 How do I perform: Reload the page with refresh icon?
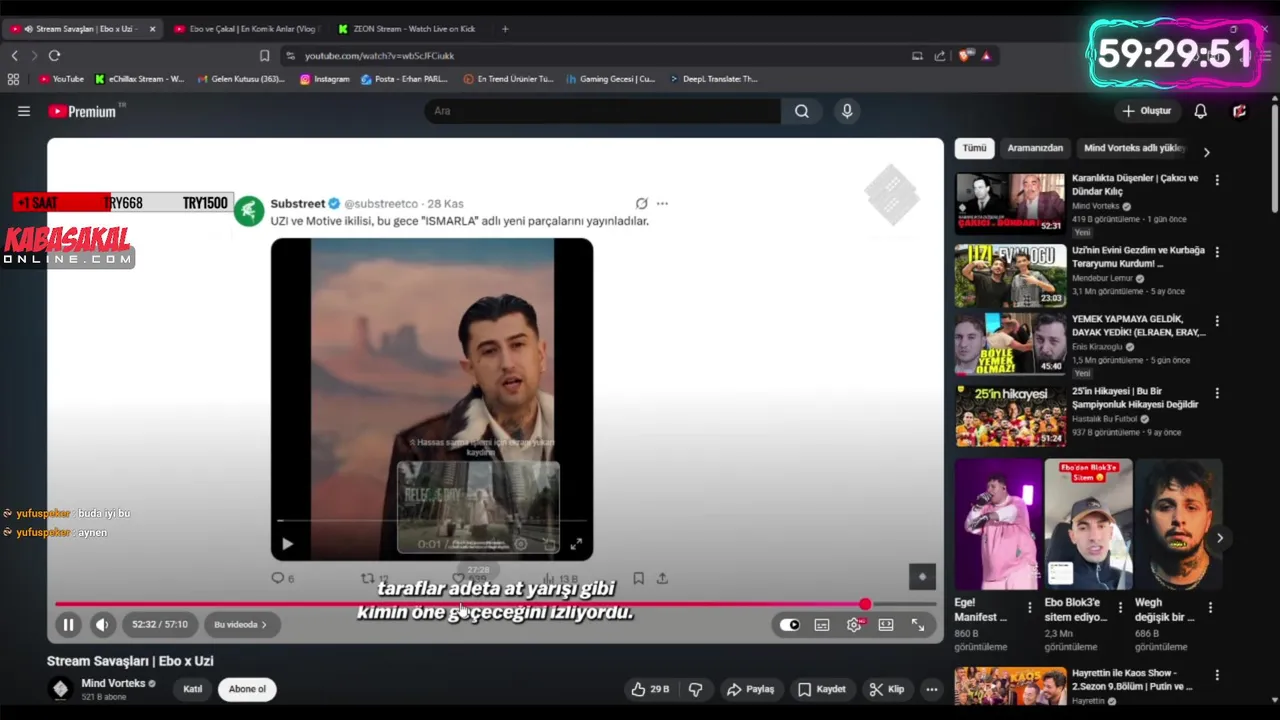54,56
